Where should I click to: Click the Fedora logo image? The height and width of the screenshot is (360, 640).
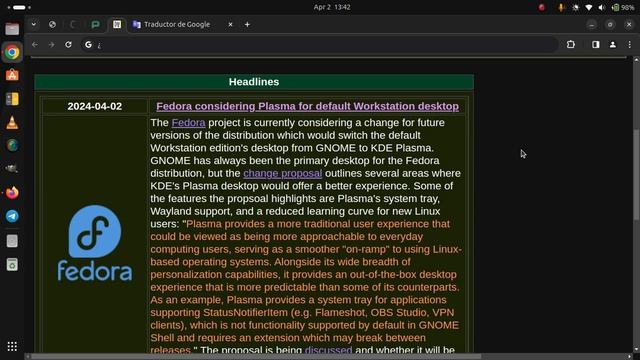coord(94,243)
